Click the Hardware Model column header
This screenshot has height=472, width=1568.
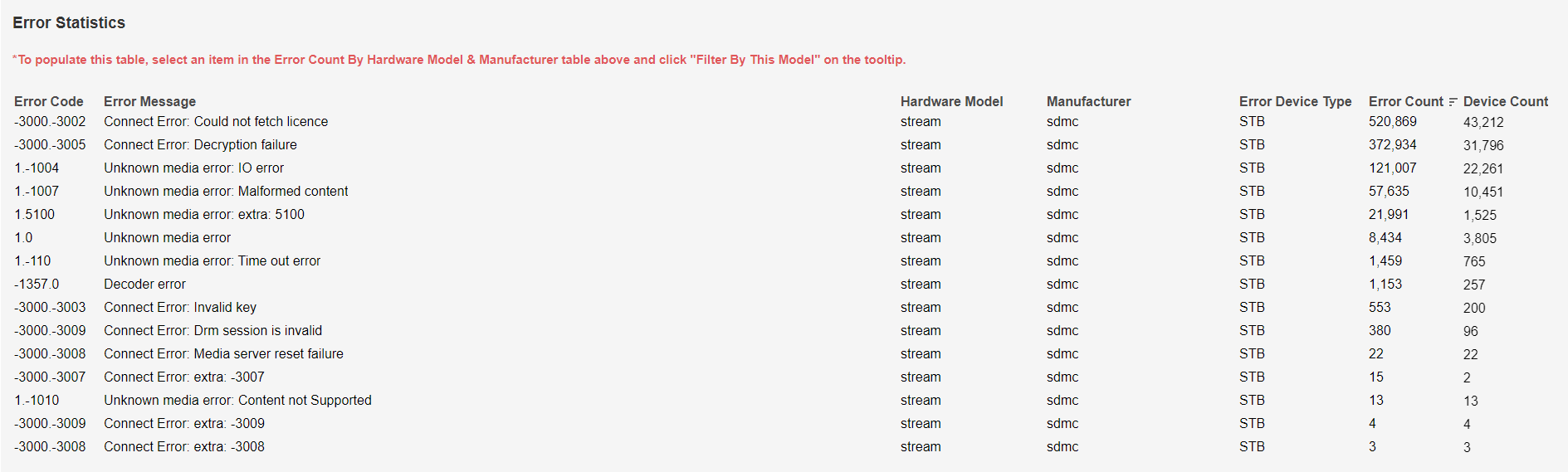pos(951,102)
